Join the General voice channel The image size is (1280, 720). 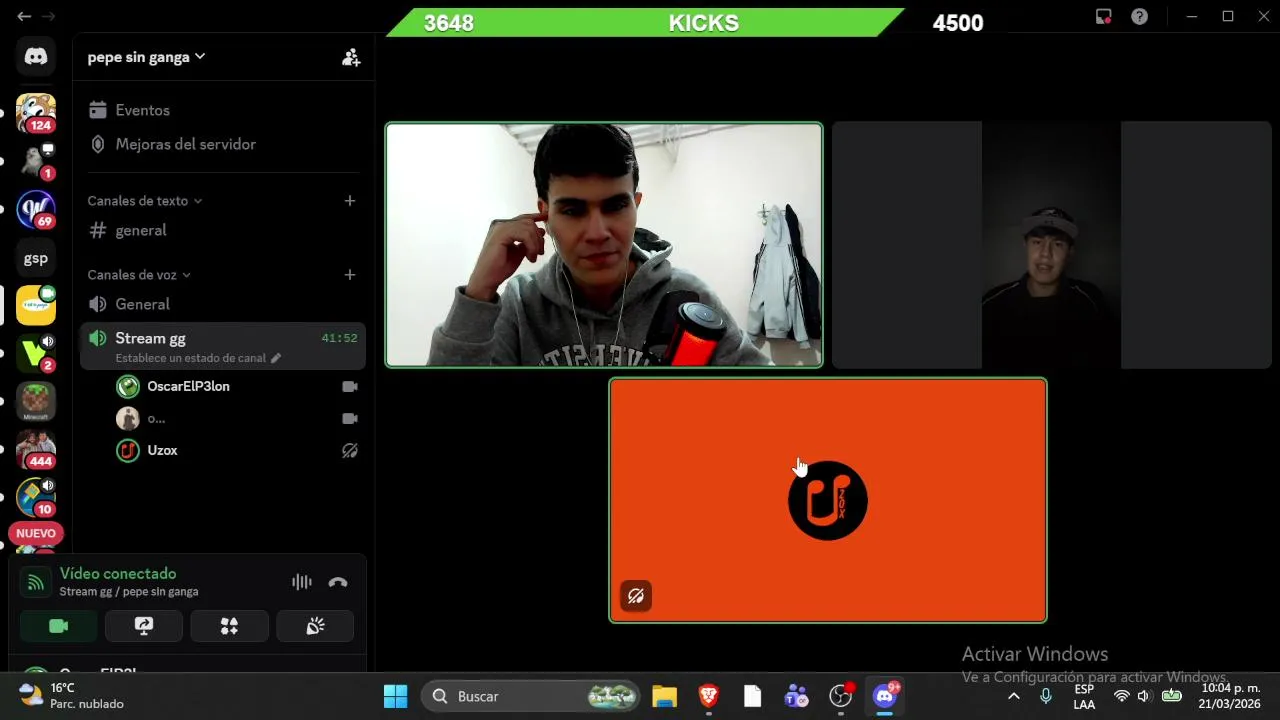(222, 304)
